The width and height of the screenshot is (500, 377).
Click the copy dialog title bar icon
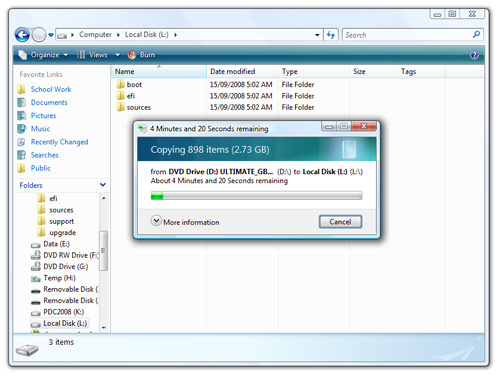pos(142,129)
